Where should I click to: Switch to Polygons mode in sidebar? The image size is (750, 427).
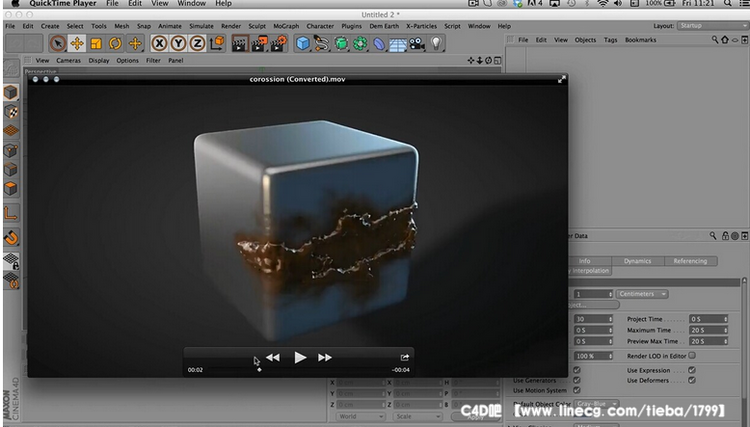[11, 188]
